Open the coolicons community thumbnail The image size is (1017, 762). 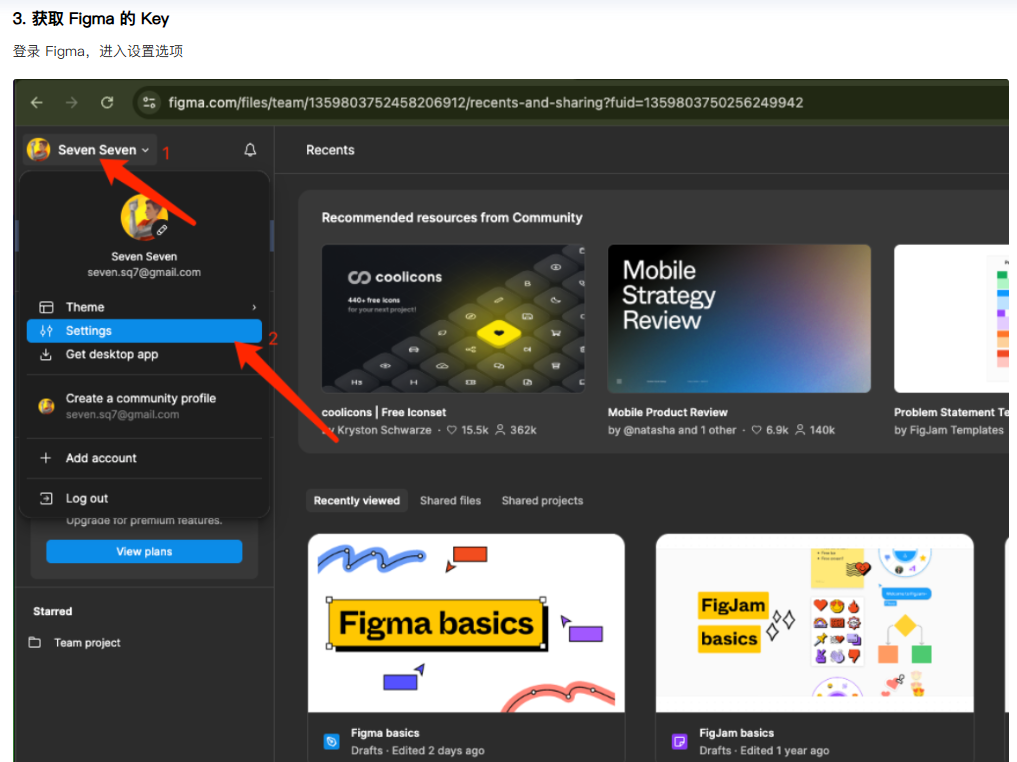453,318
